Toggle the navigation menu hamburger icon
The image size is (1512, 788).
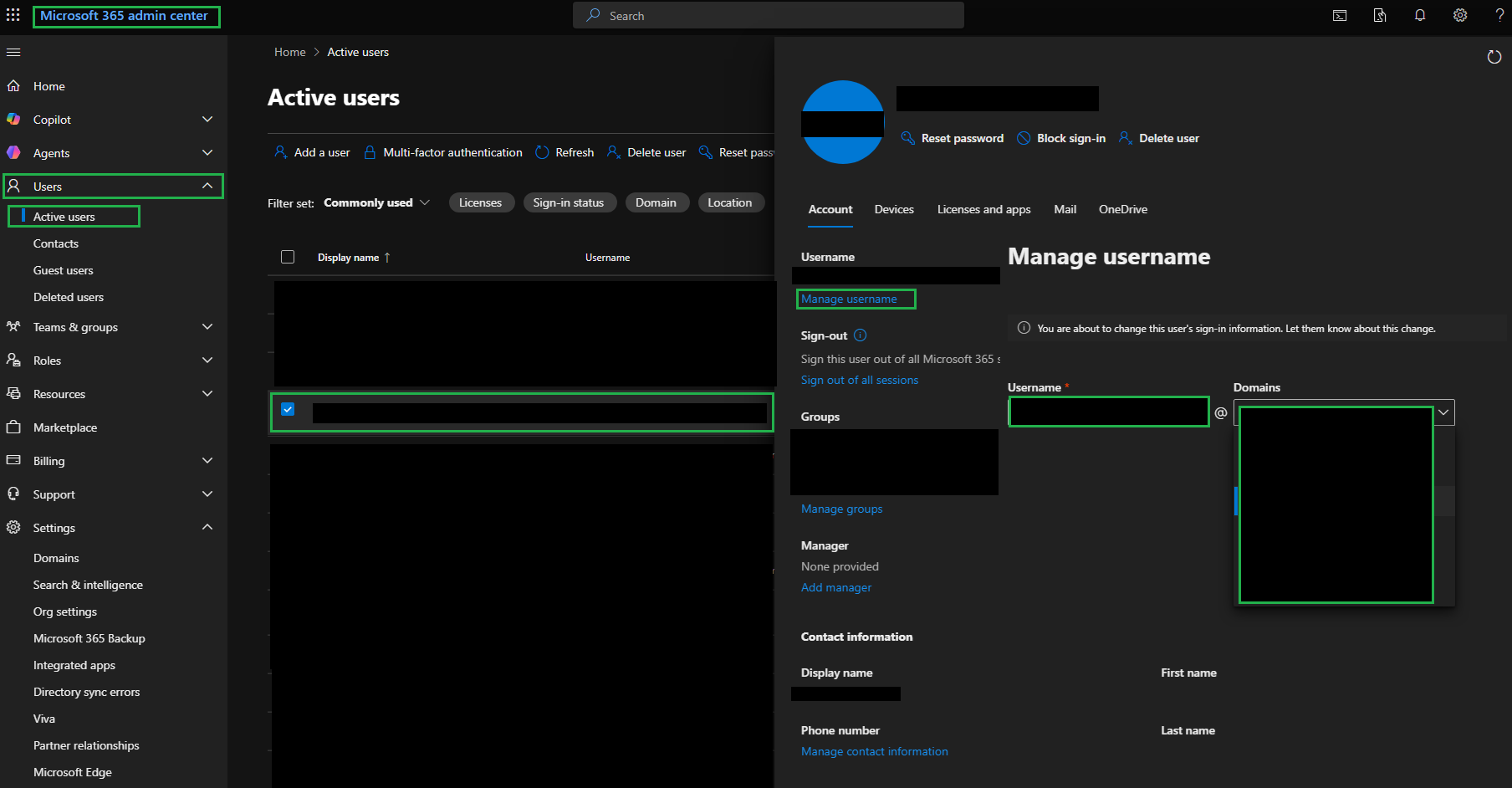point(13,53)
